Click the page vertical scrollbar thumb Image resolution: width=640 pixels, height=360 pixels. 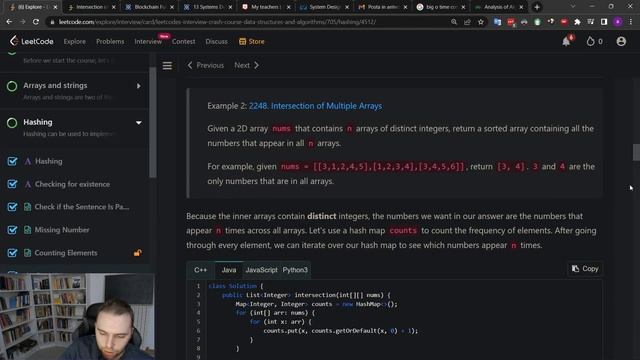click(x=636, y=152)
